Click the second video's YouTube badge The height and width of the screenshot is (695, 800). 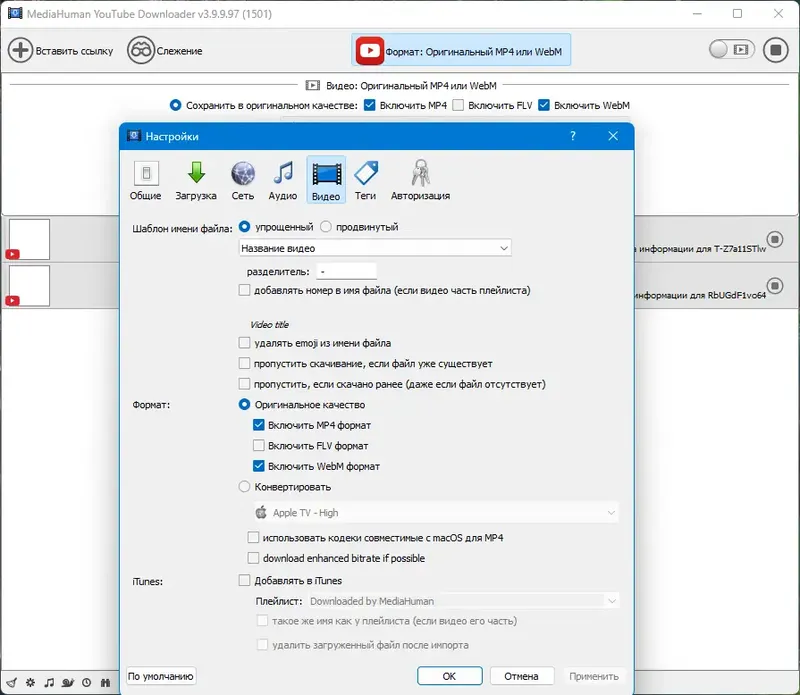click(x=12, y=301)
